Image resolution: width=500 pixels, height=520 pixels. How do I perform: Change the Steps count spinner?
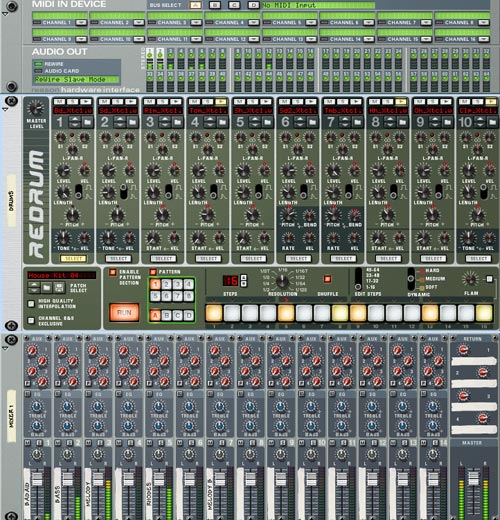[244, 280]
